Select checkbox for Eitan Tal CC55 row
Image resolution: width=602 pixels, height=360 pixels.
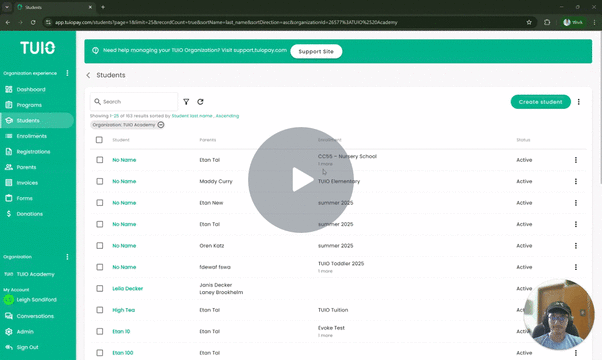99,160
